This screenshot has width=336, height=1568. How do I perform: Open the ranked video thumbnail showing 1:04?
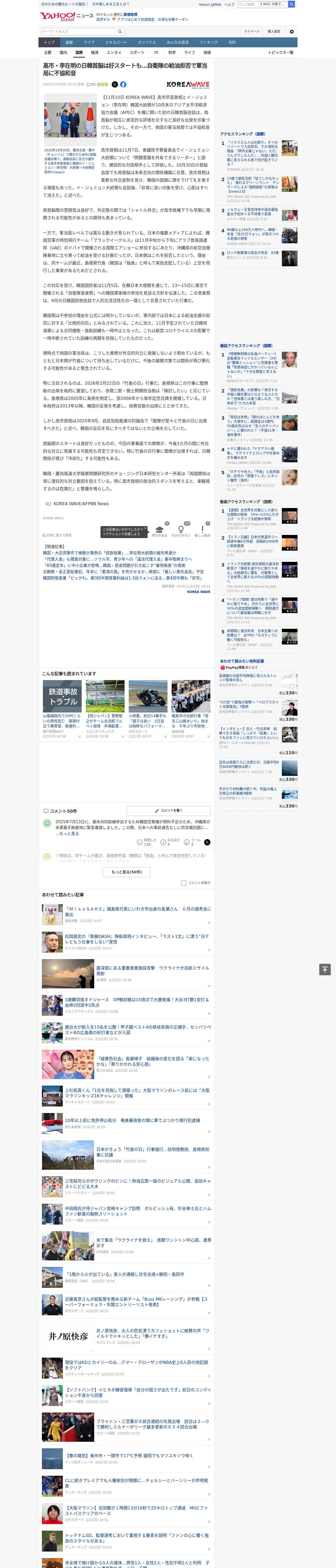tap(290, 543)
